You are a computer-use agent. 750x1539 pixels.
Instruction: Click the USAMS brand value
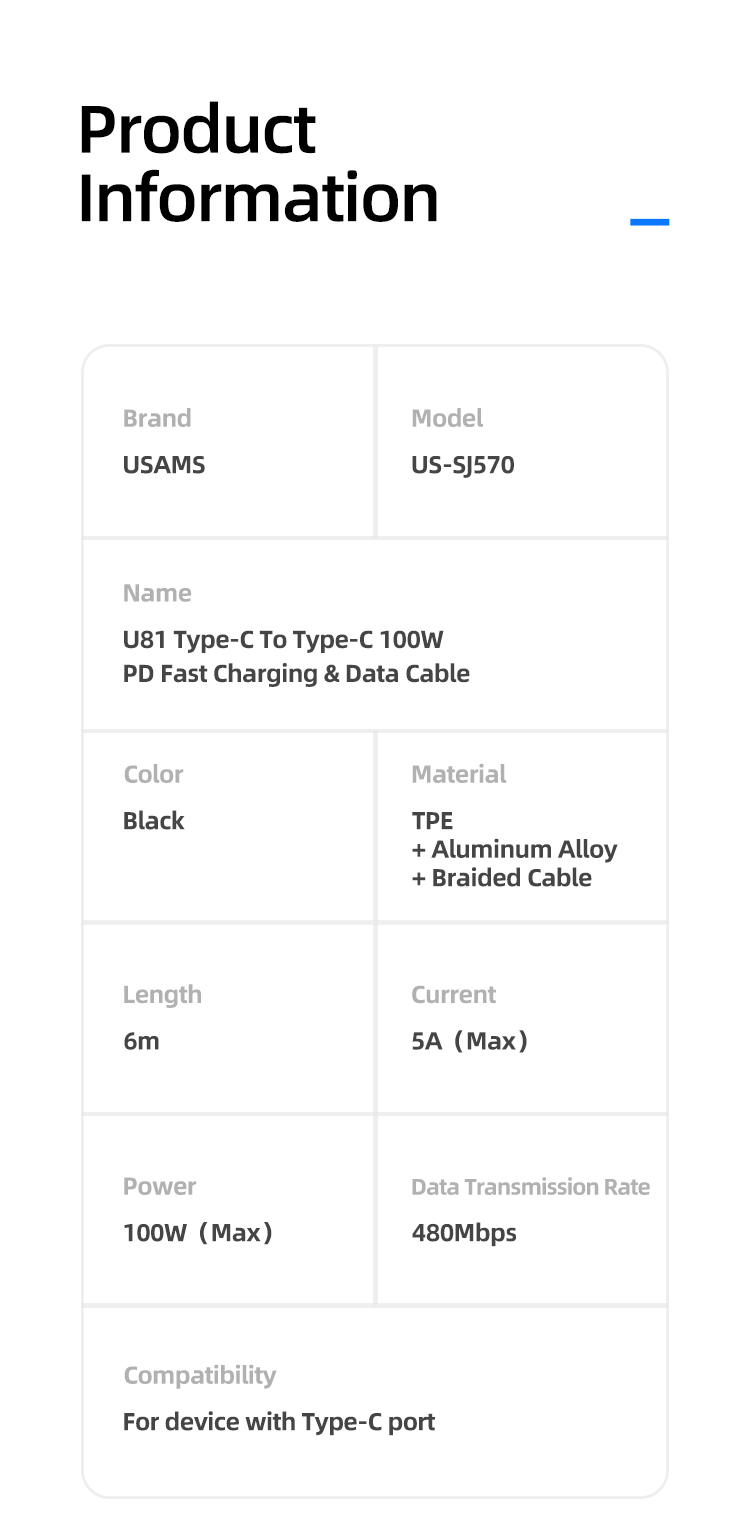[164, 465]
